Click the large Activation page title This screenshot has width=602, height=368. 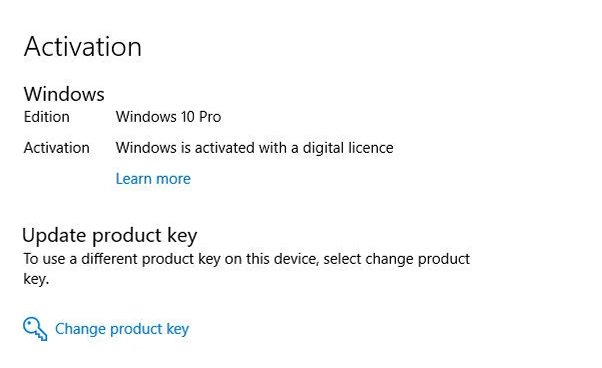coord(83,47)
